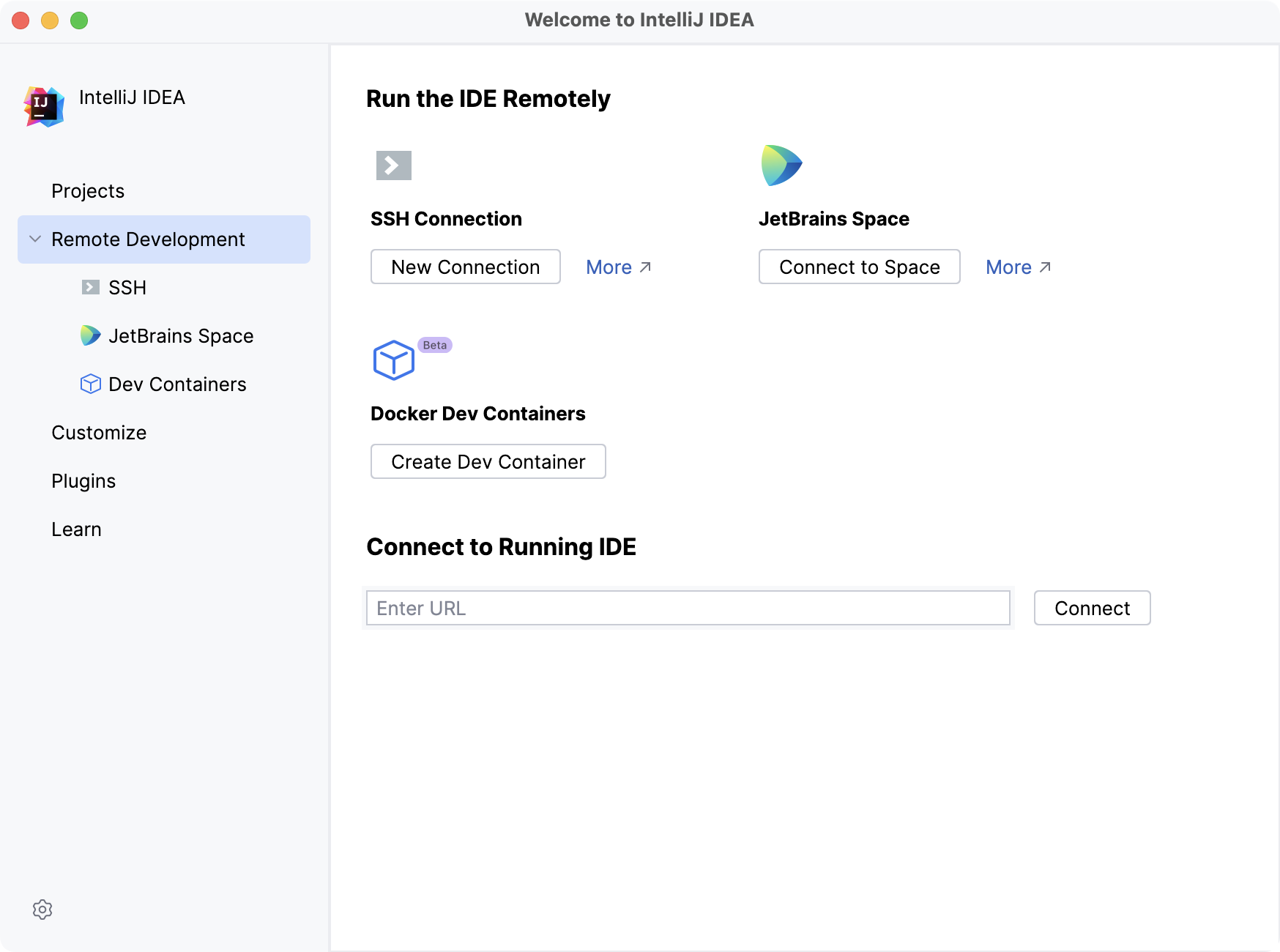Viewport: 1280px width, 952px height.
Task: Click the Beta badge near Docker icon
Action: point(435,345)
